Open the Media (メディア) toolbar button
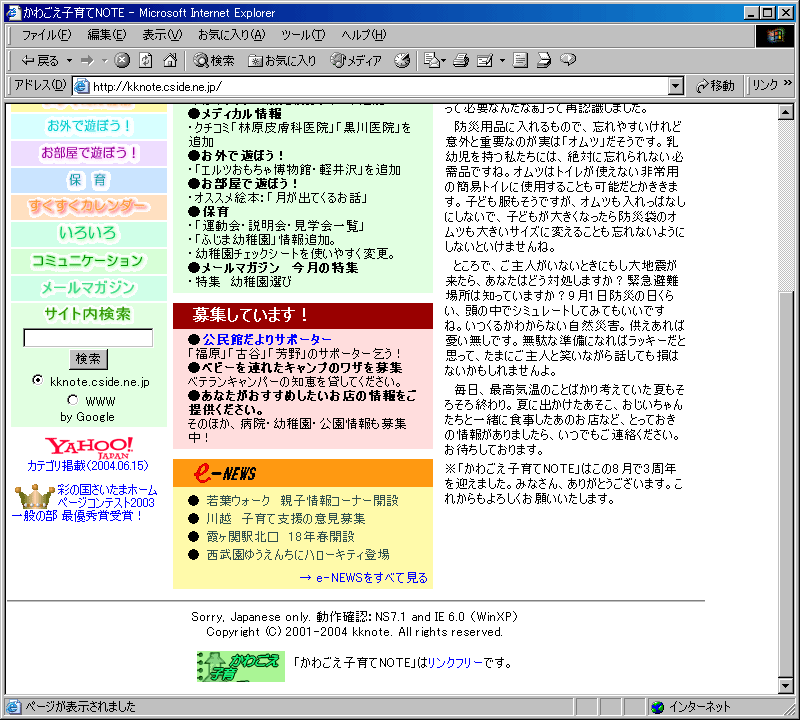 coord(356,61)
